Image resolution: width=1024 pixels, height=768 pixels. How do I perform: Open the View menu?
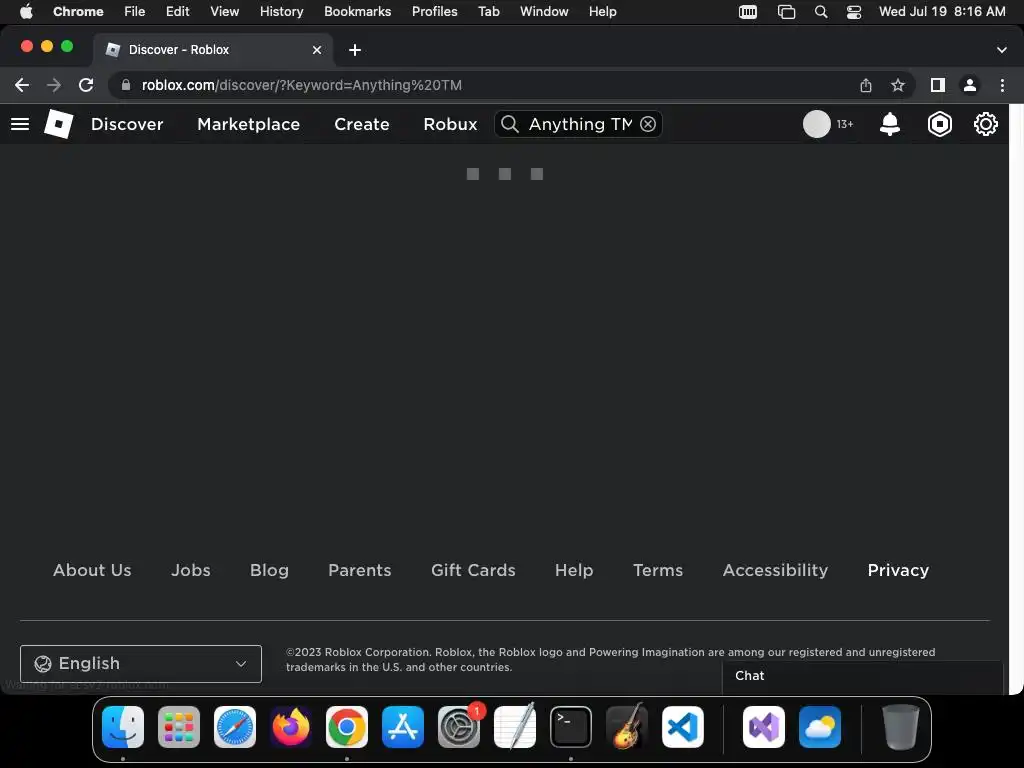[x=225, y=12]
